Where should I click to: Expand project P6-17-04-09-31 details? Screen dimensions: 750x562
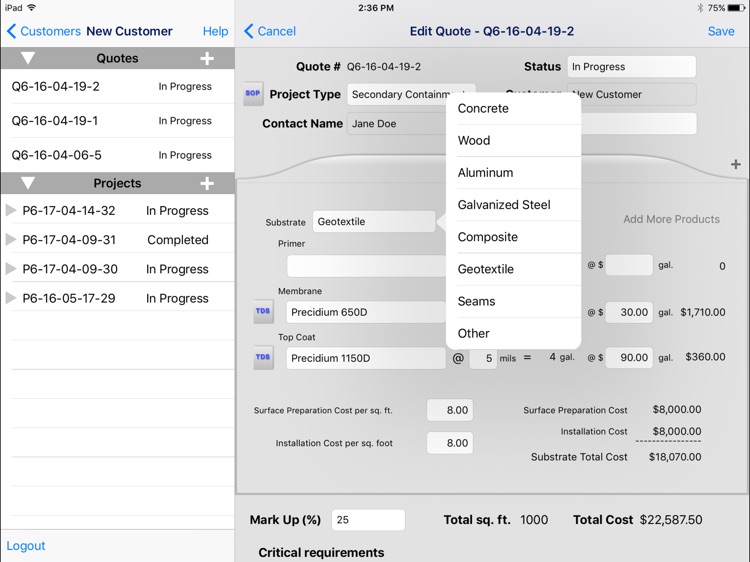tap(11, 240)
